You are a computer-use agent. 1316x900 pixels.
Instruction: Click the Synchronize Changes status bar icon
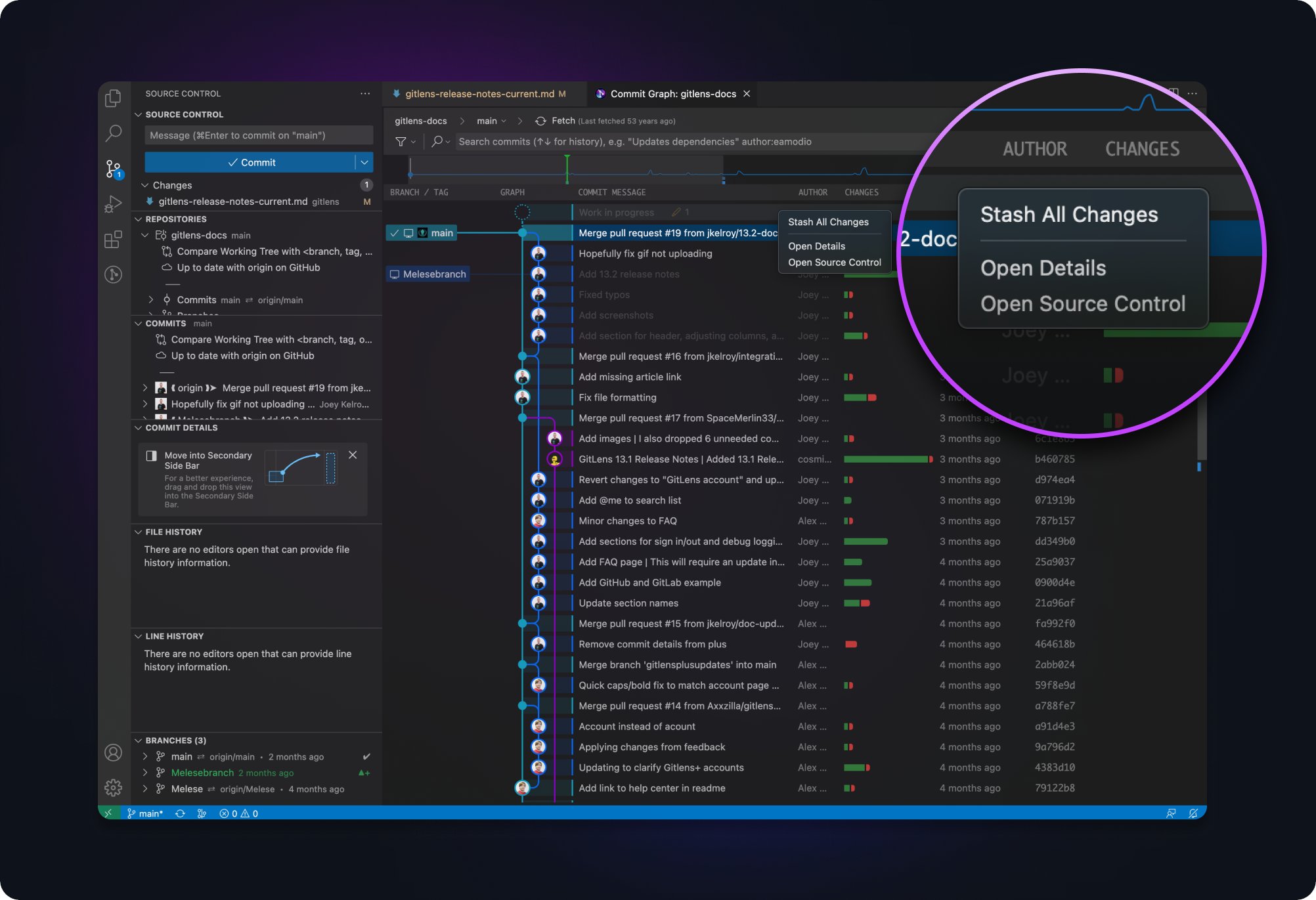coord(180,813)
